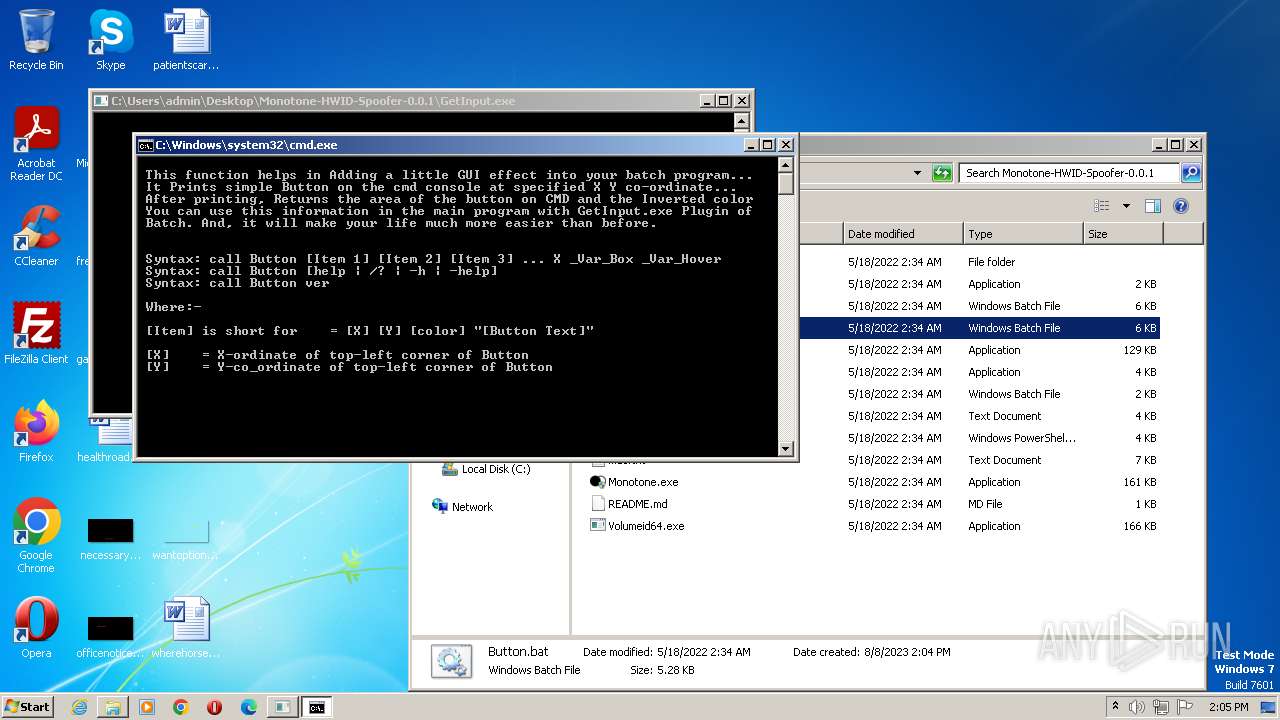1280x720 pixels.
Task: Launch Skype from the desktop
Action: (x=111, y=40)
